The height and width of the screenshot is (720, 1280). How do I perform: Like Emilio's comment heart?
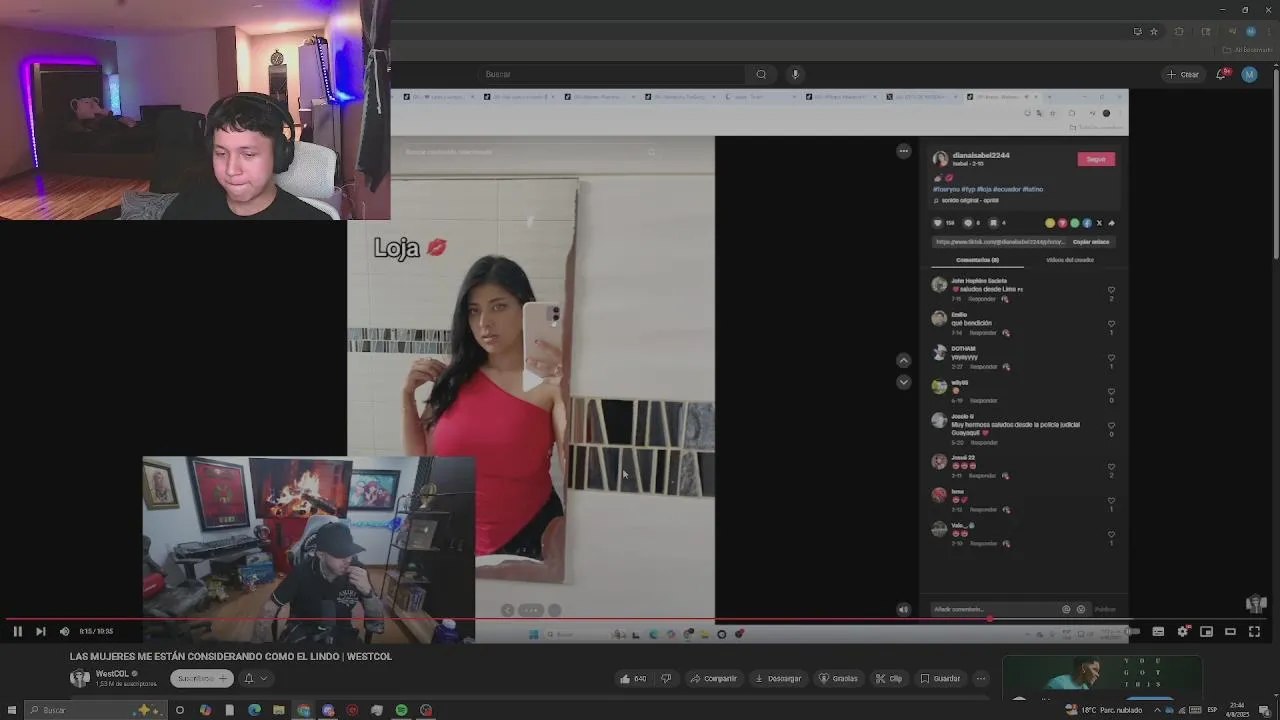(x=1111, y=324)
